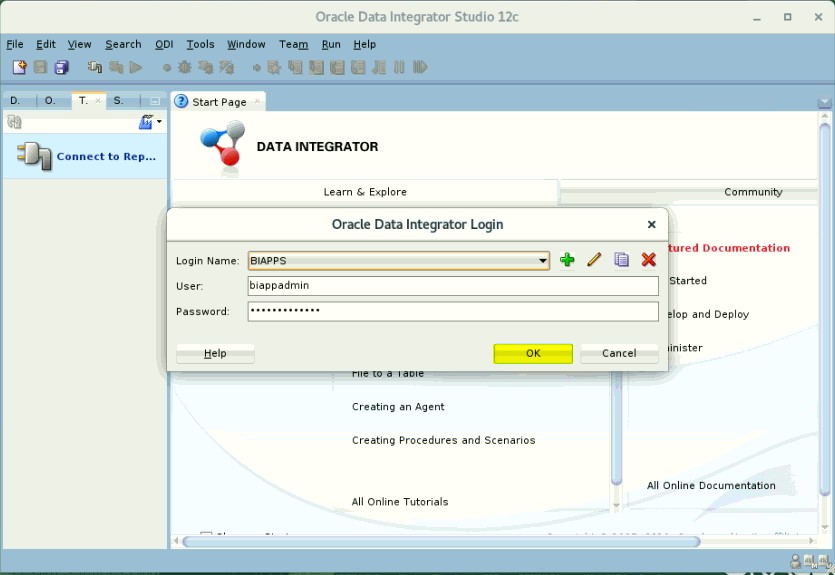
Task: Click the Refresh icon in the Topology navigator
Action: pyautogui.click(x=14, y=122)
